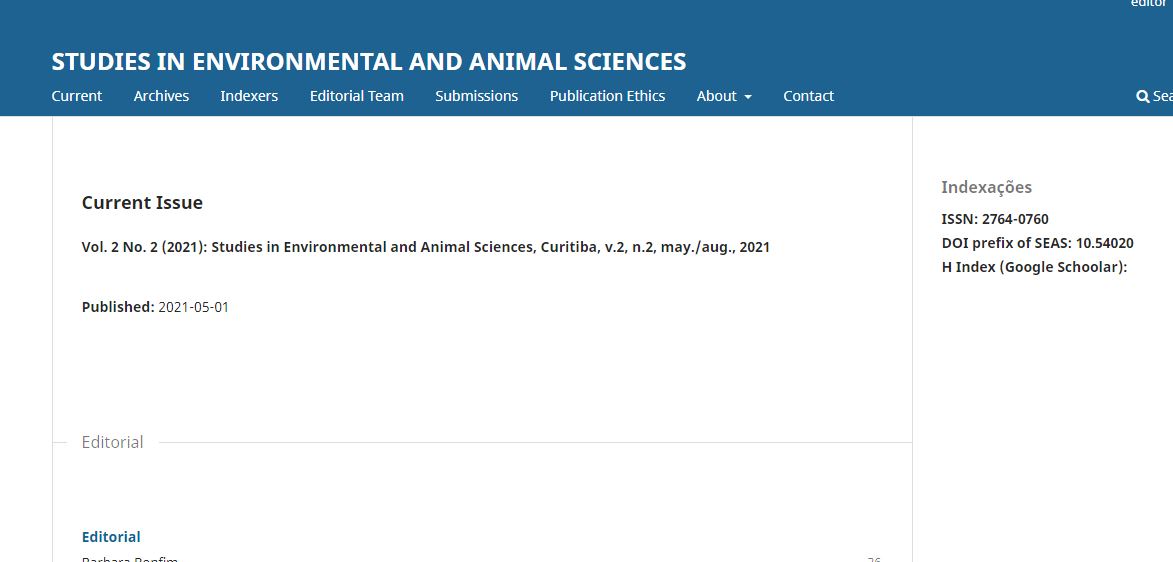Expand the About menu caret arrow
Viewport: 1173px width, 562px height.
tap(747, 97)
